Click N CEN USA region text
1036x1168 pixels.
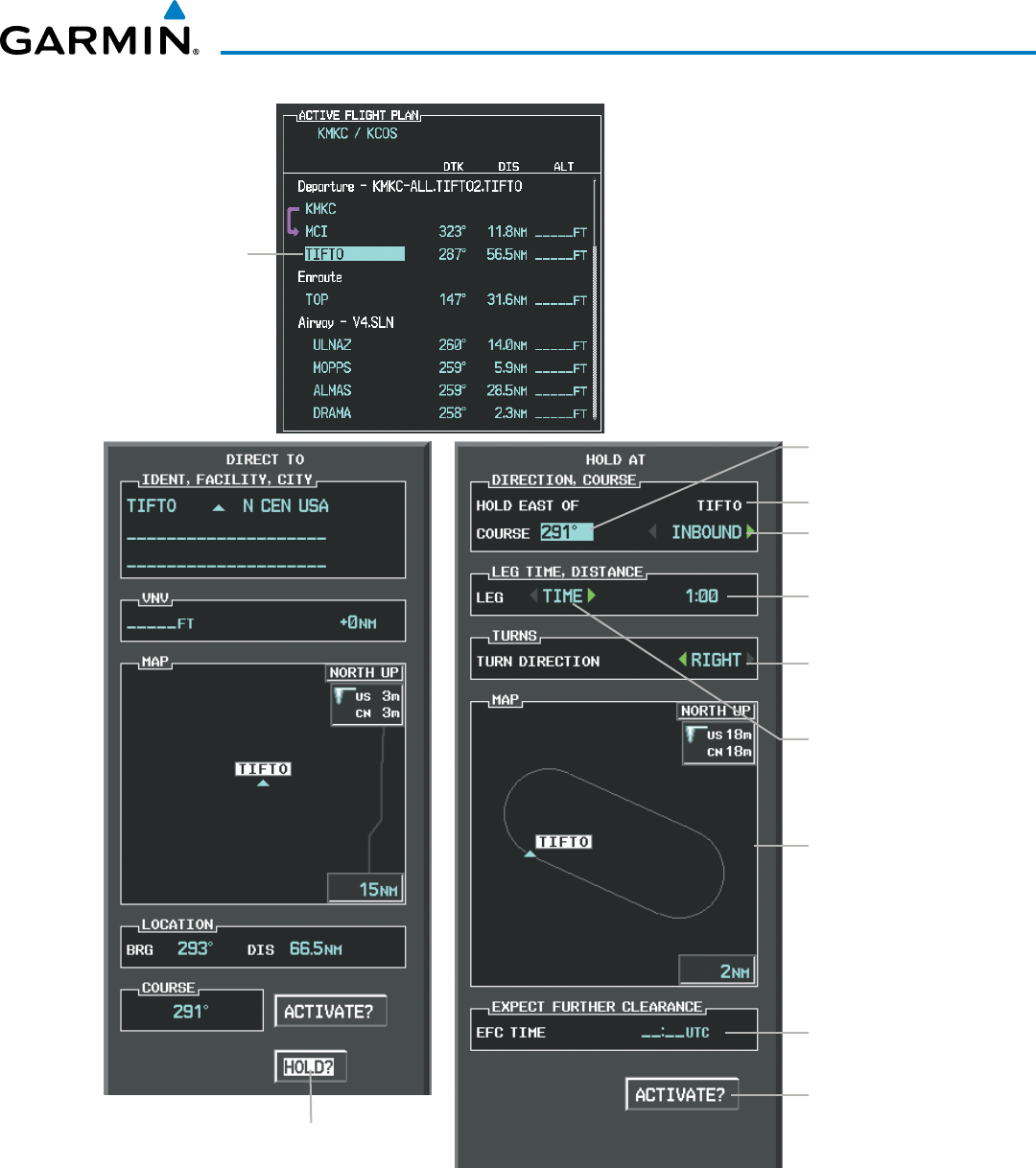[286, 505]
